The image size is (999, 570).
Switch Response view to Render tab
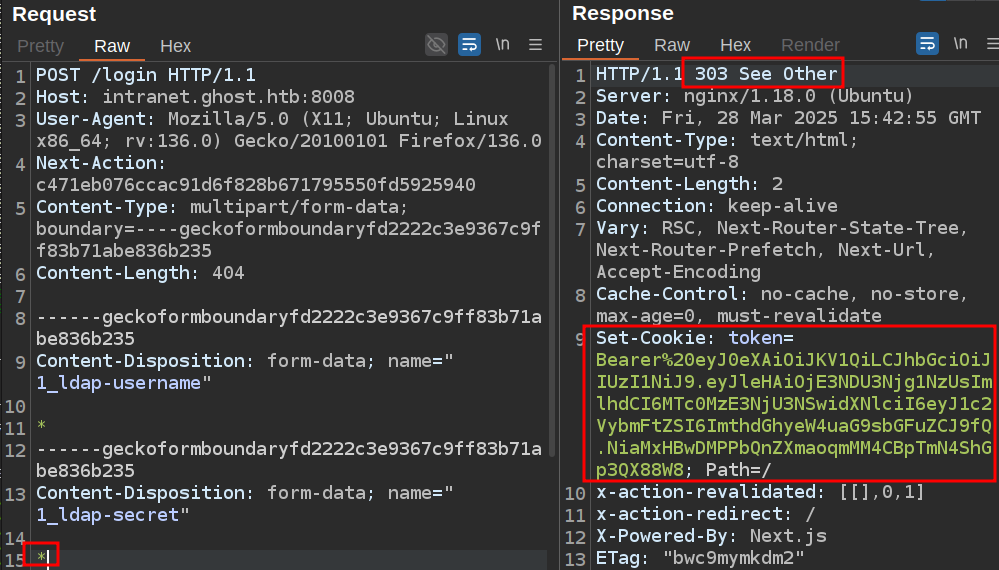click(810, 46)
